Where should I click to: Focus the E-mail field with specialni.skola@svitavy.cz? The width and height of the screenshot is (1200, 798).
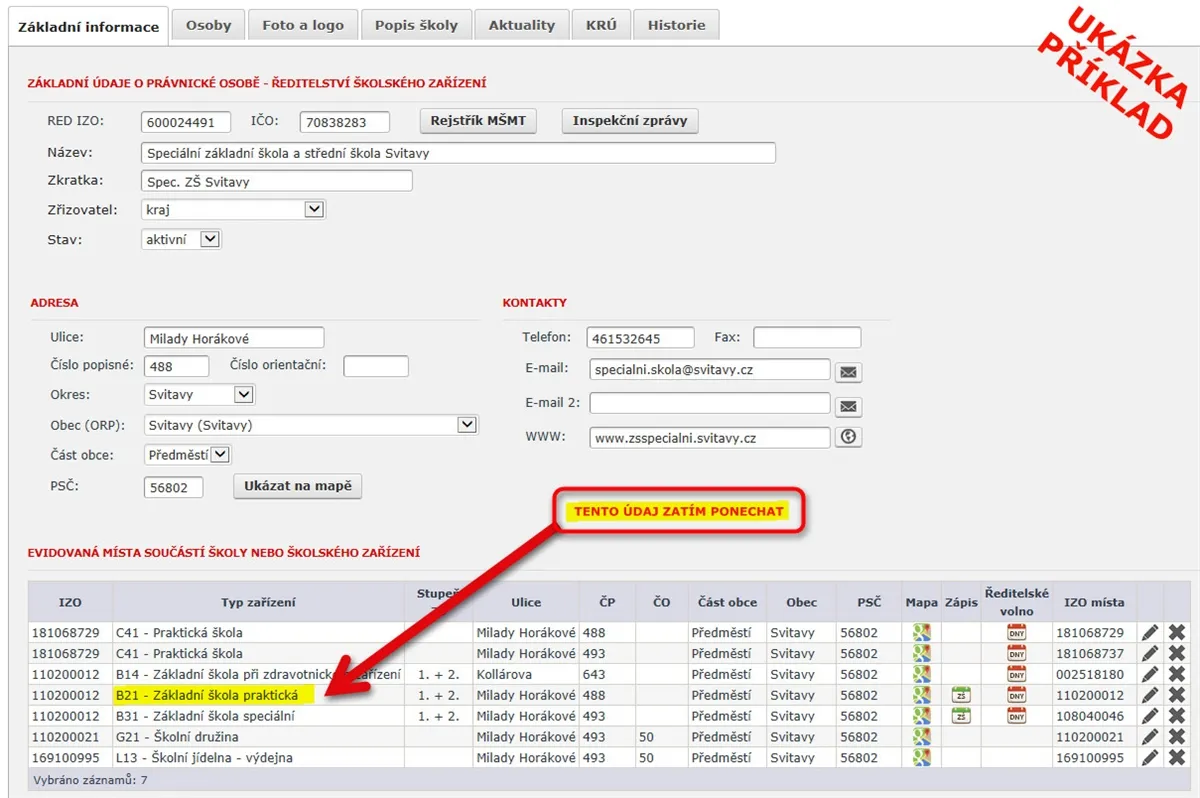pos(710,370)
